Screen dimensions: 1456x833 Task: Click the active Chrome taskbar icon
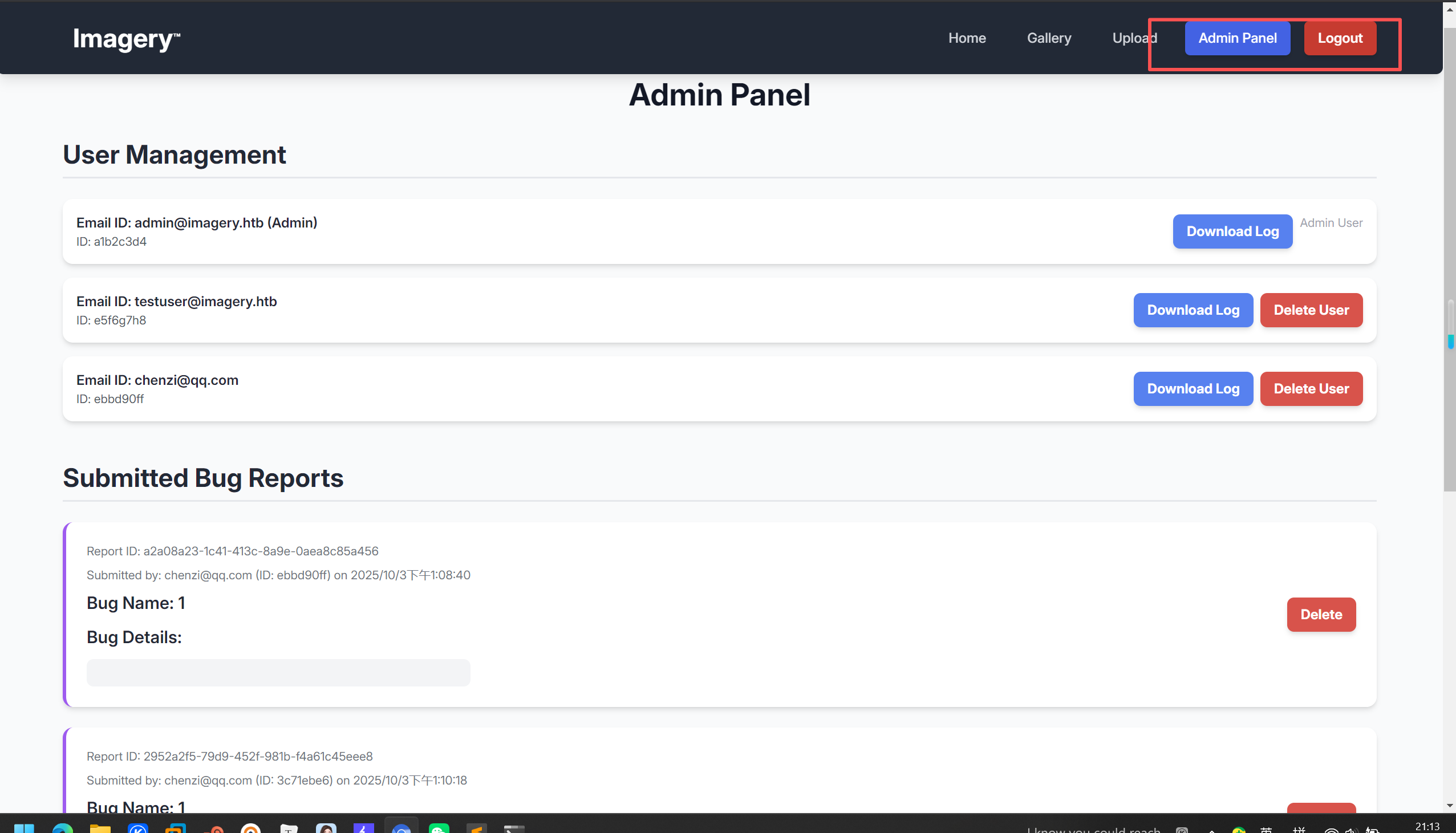point(401,828)
